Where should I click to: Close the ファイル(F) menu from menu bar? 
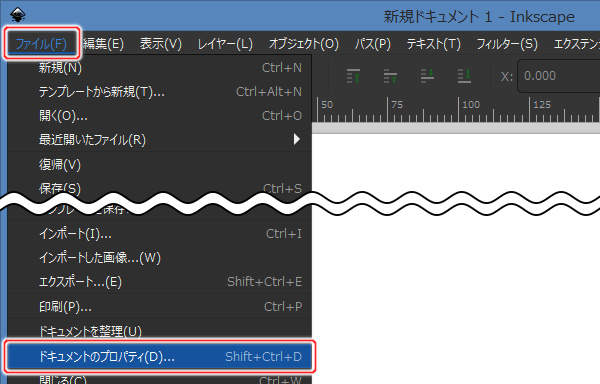coord(41,44)
